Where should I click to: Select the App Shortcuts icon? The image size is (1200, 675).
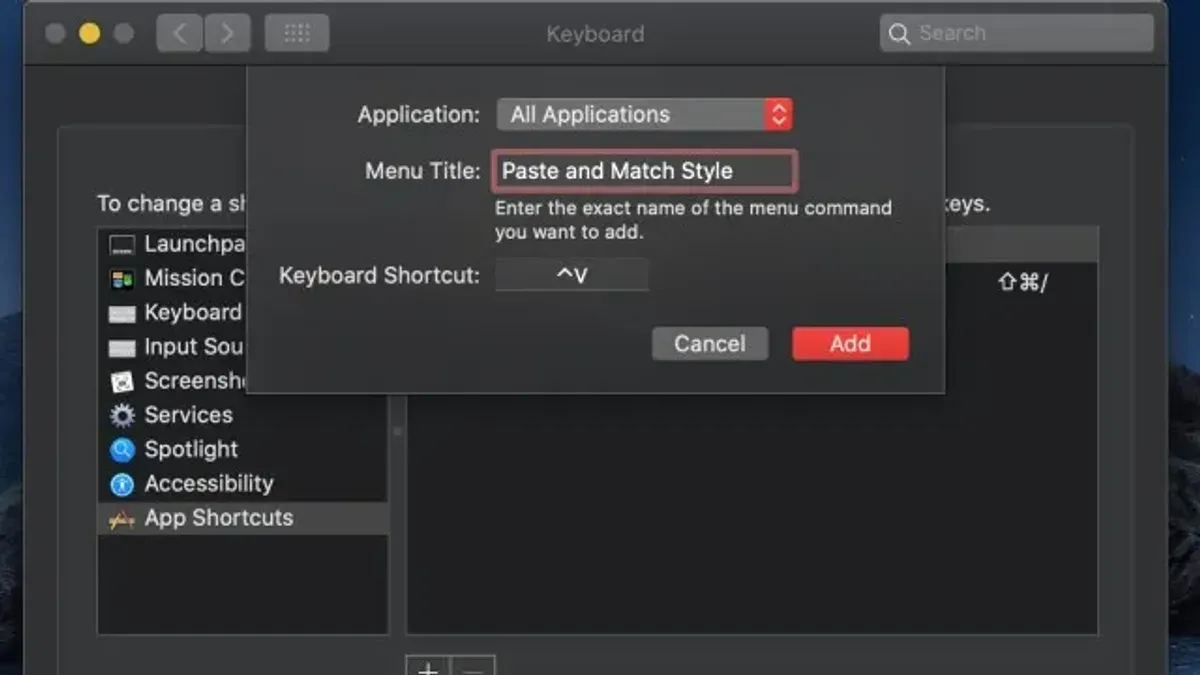pos(122,519)
